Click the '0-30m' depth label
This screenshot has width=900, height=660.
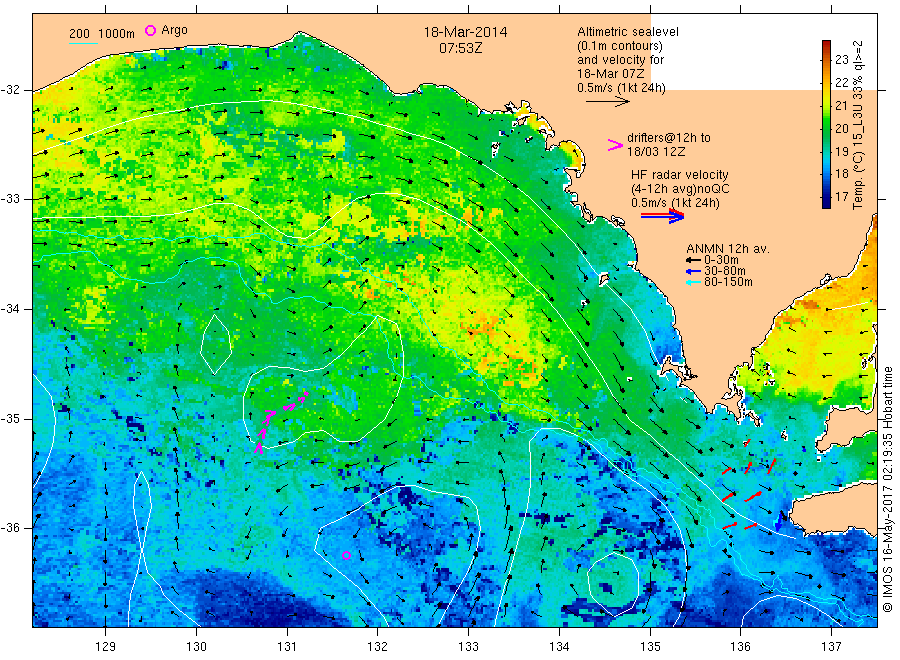click(721, 260)
